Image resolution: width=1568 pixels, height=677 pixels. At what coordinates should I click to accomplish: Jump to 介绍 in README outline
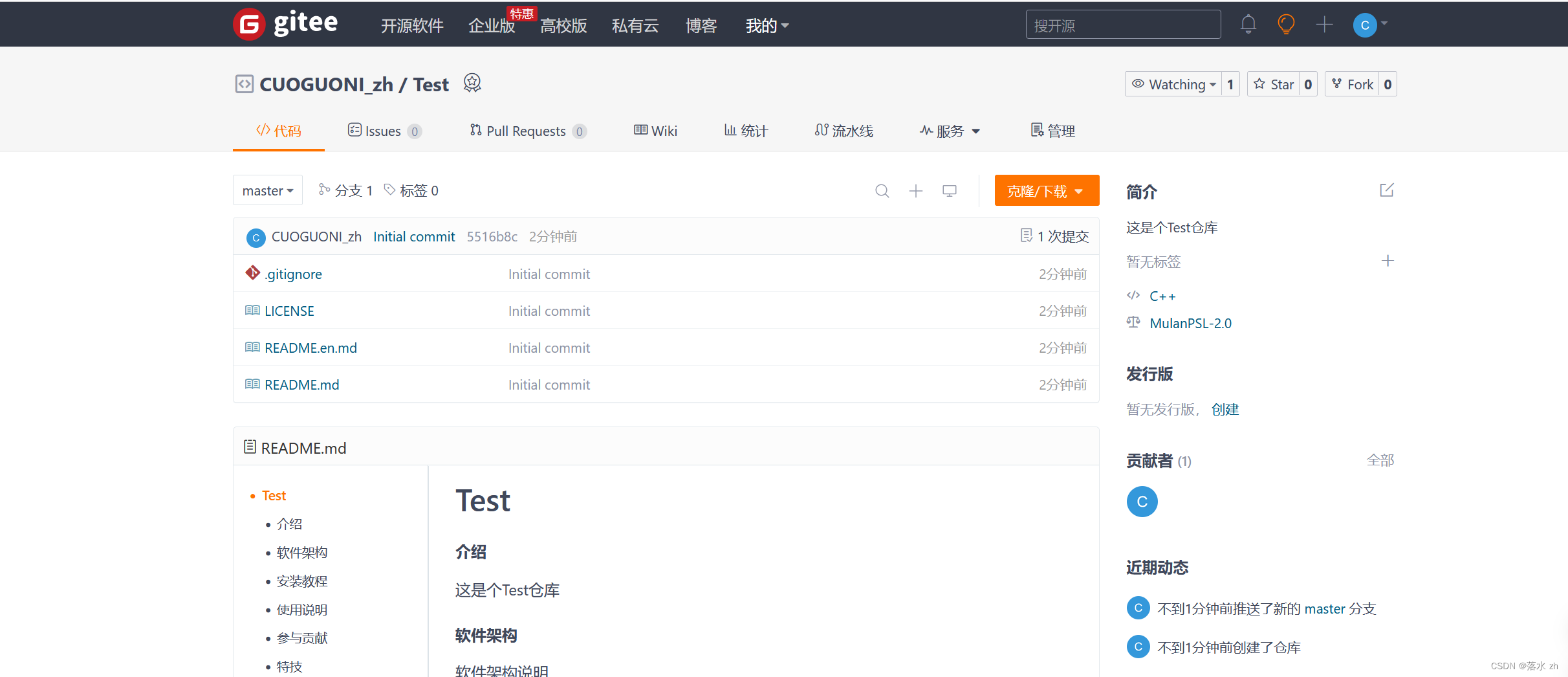[289, 524]
